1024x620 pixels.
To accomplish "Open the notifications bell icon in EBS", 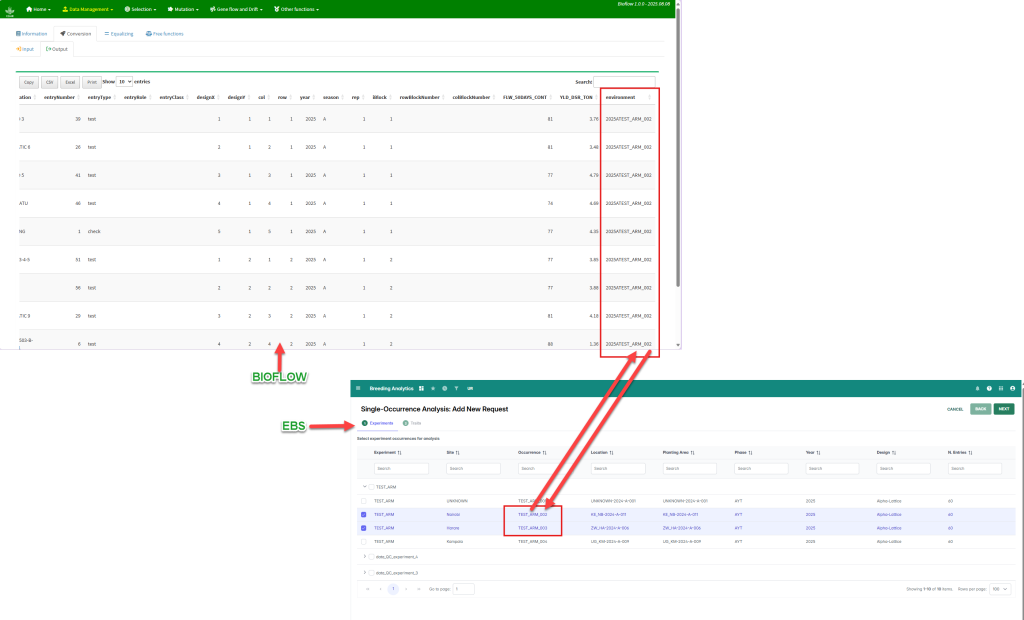I will pyautogui.click(x=977, y=388).
